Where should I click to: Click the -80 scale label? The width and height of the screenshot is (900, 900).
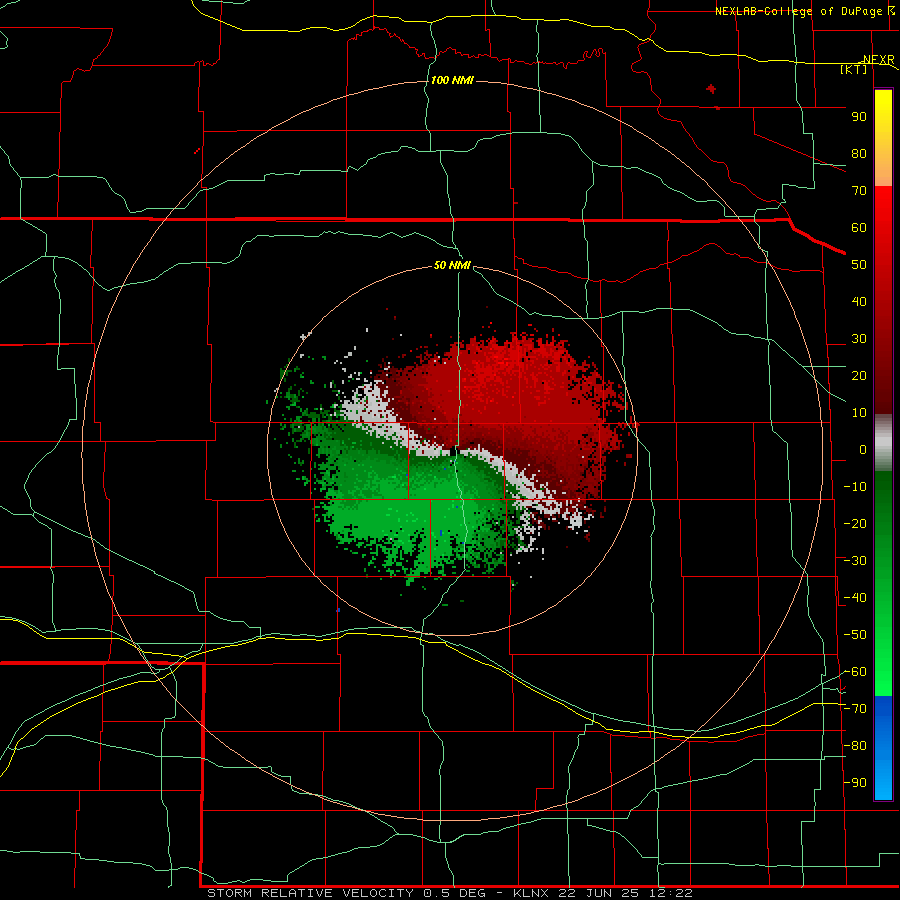coord(855,746)
